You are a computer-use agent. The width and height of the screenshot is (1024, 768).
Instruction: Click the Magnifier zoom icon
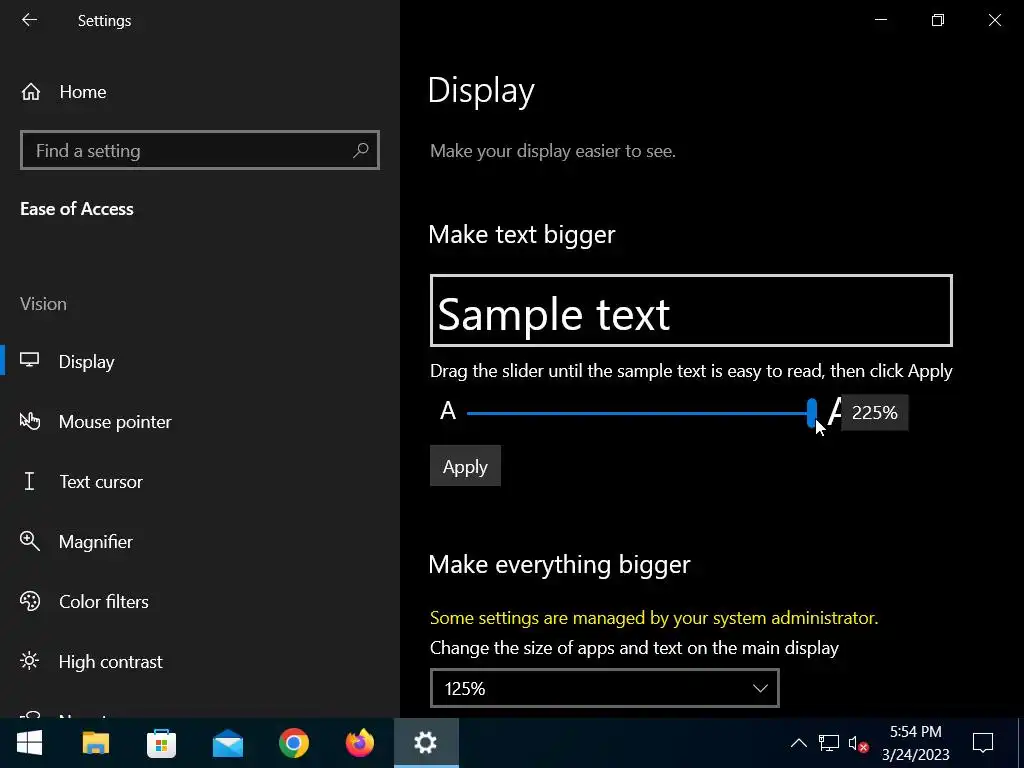click(x=29, y=541)
